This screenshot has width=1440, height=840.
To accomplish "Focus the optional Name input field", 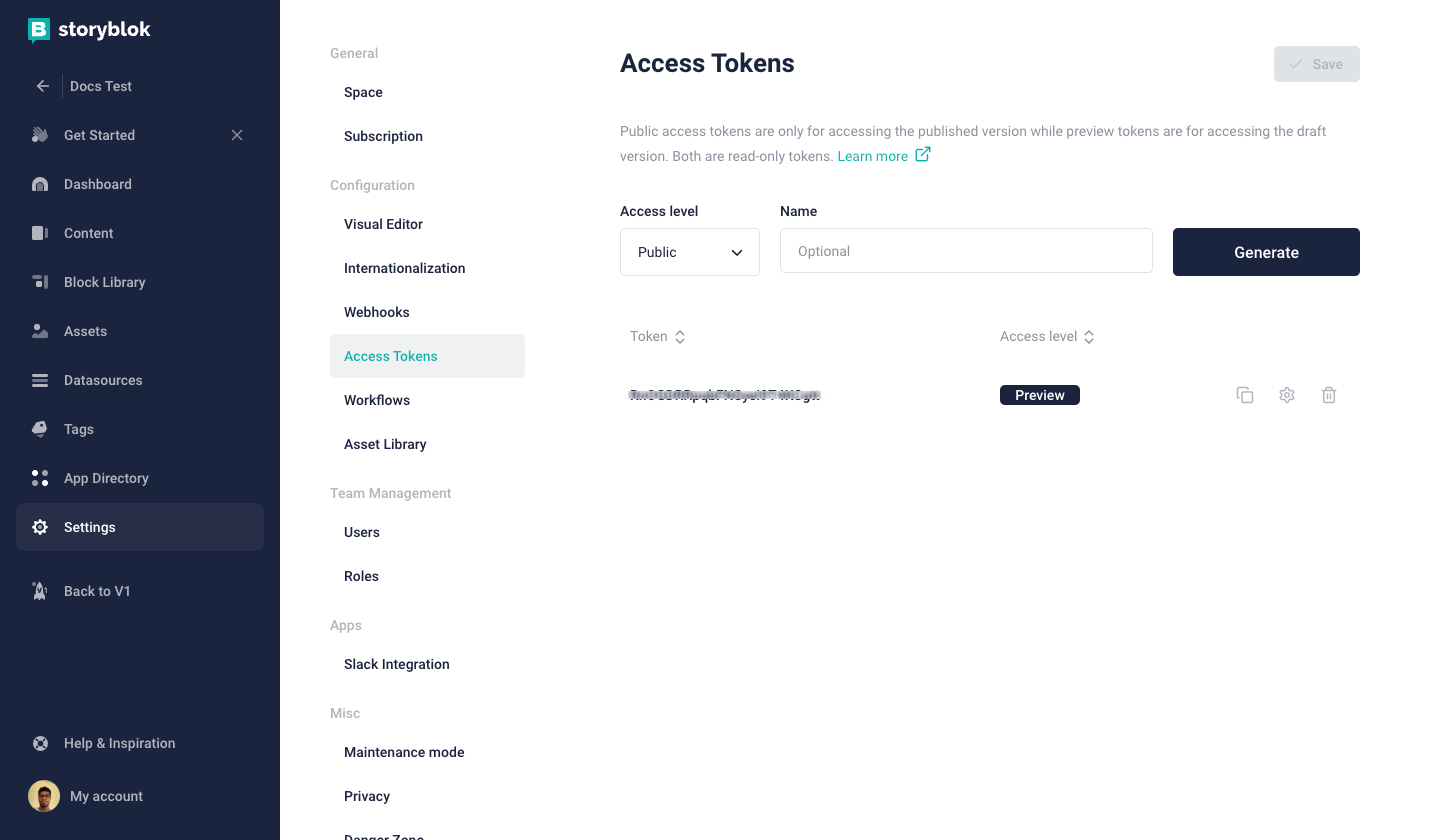I will pos(966,251).
